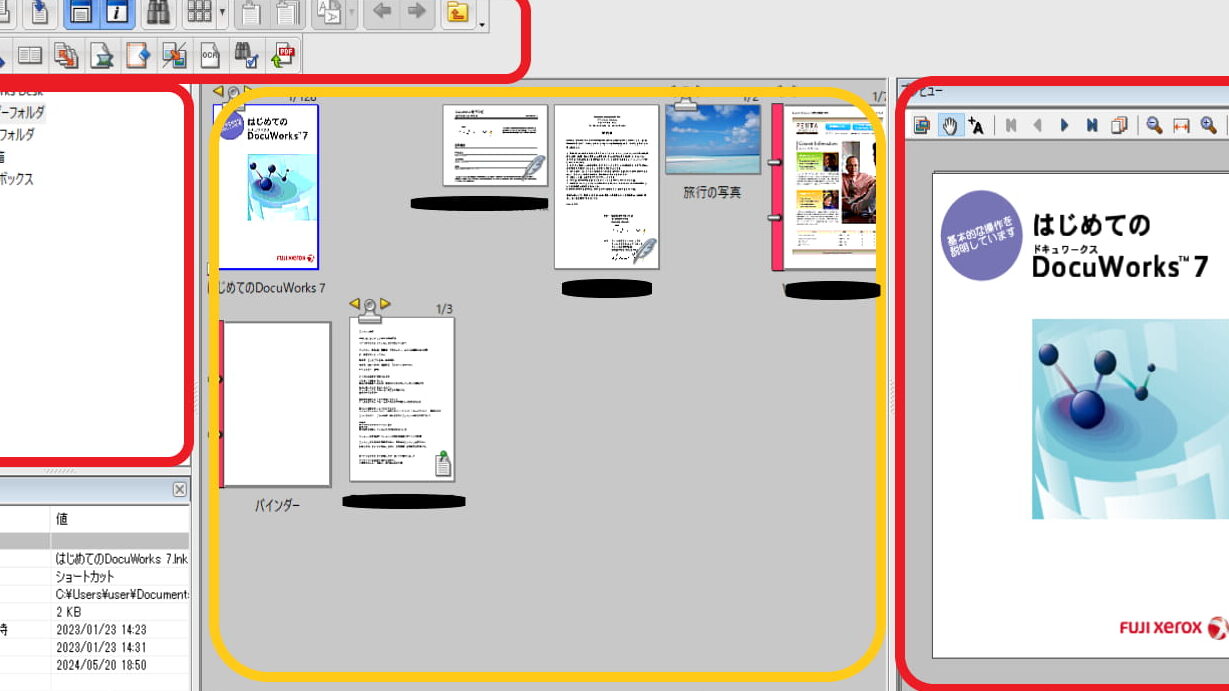The height and width of the screenshot is (691, 1229).
Task: Jump to the last page in preview
Action: click(1092, 125)
